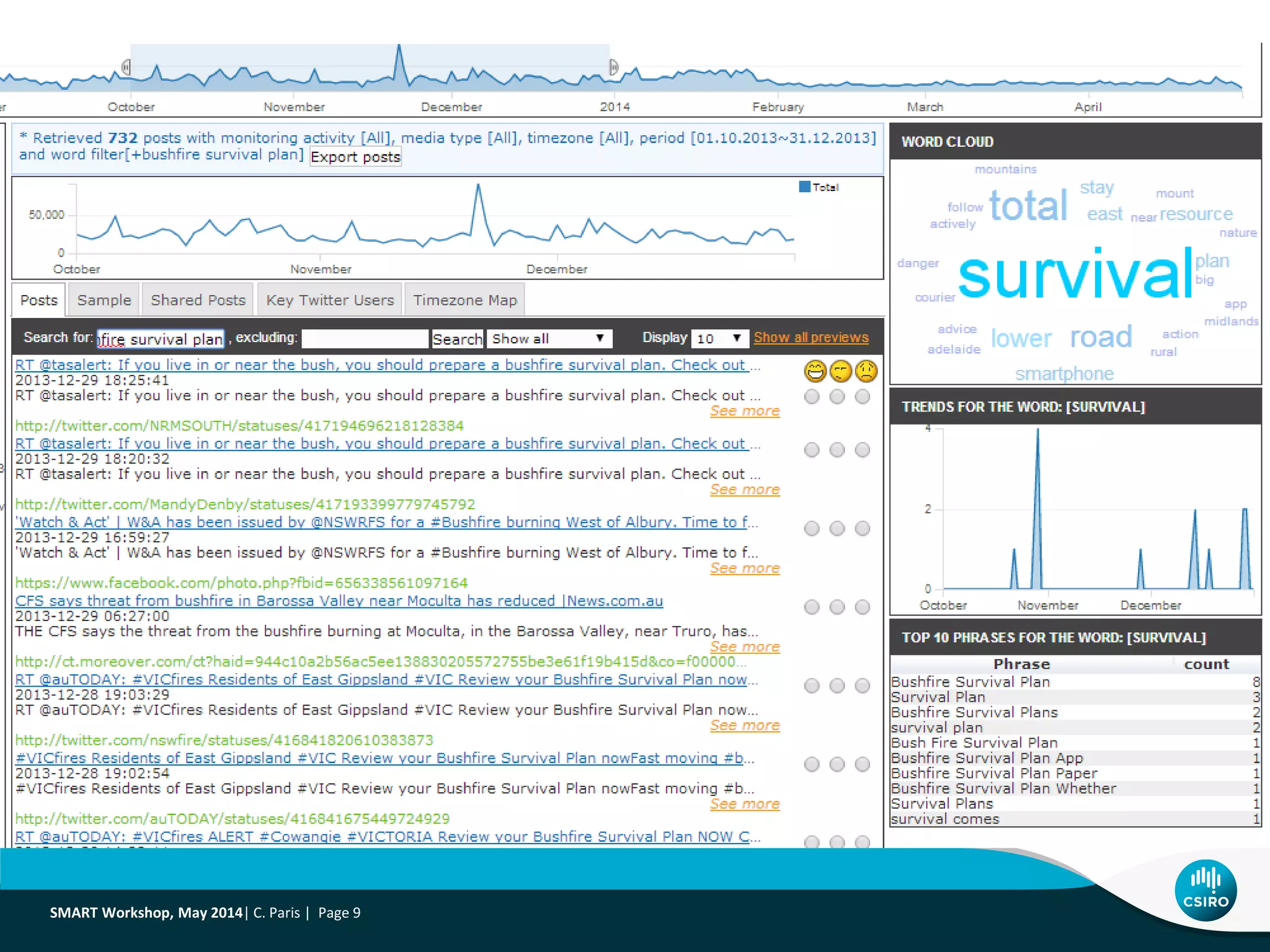Click the CSIRO logo
The image size is (1270, 952).
pos(1205,890)
